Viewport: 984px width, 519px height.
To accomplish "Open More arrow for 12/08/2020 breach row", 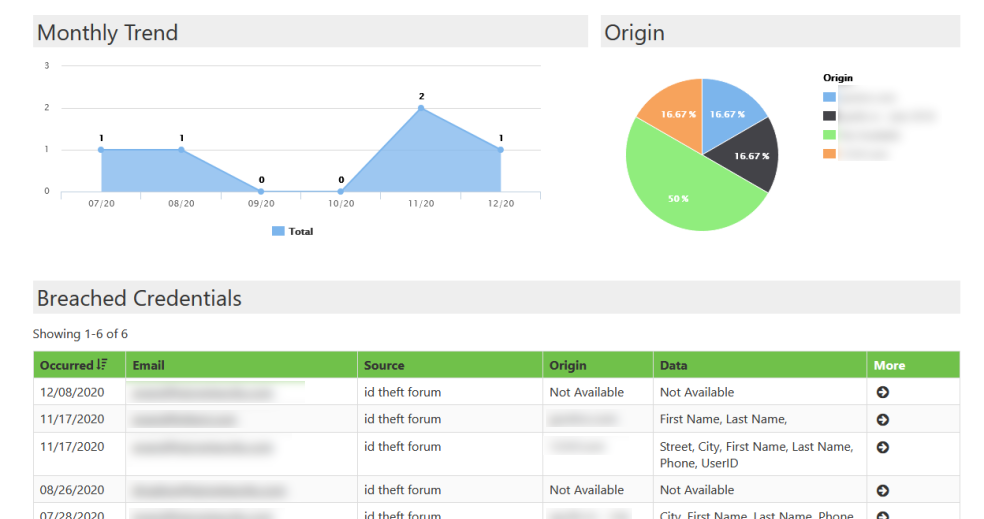I will click(x=882, y=392).
